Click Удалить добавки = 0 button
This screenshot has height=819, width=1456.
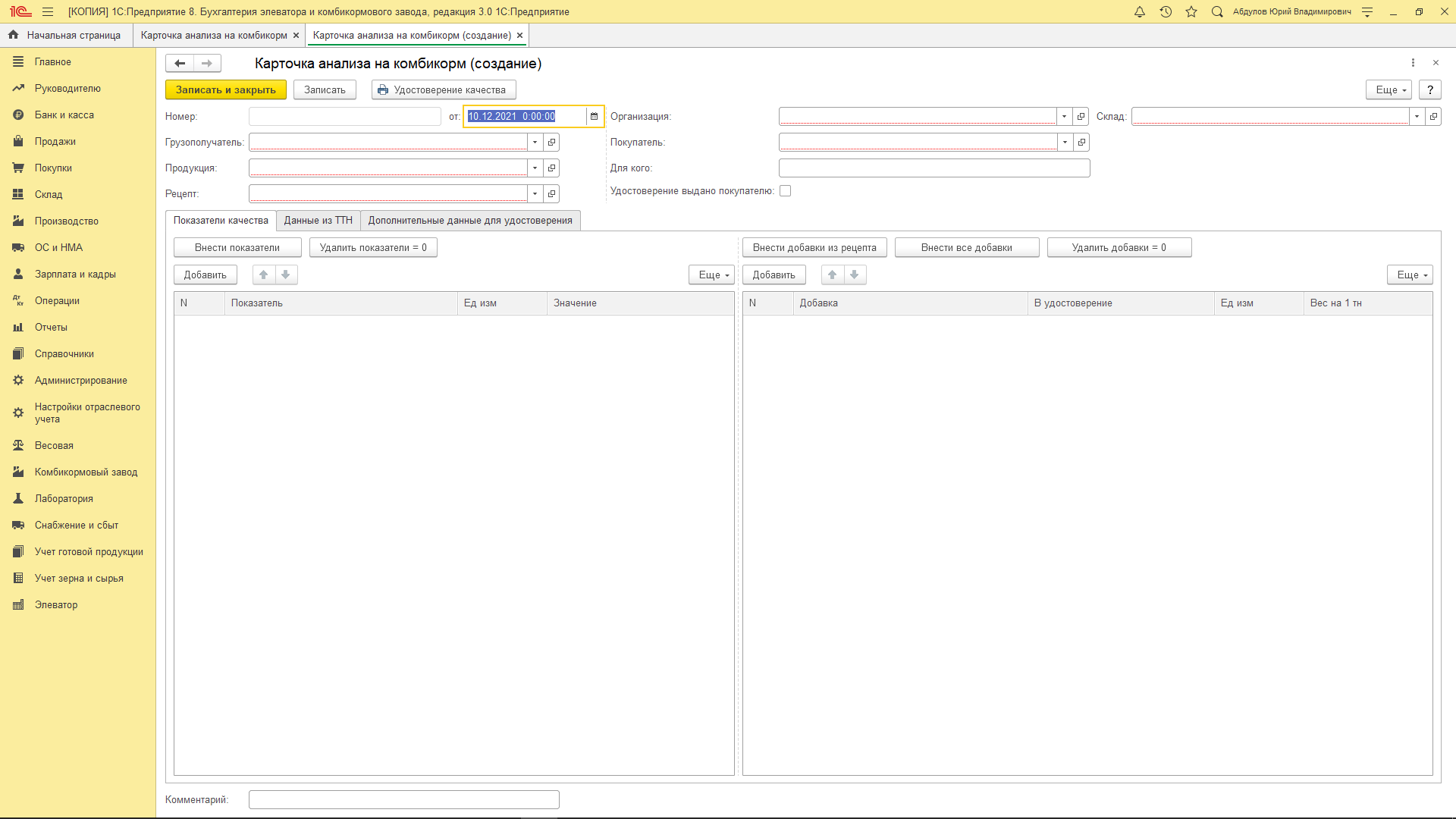(x=1119, y=248)
